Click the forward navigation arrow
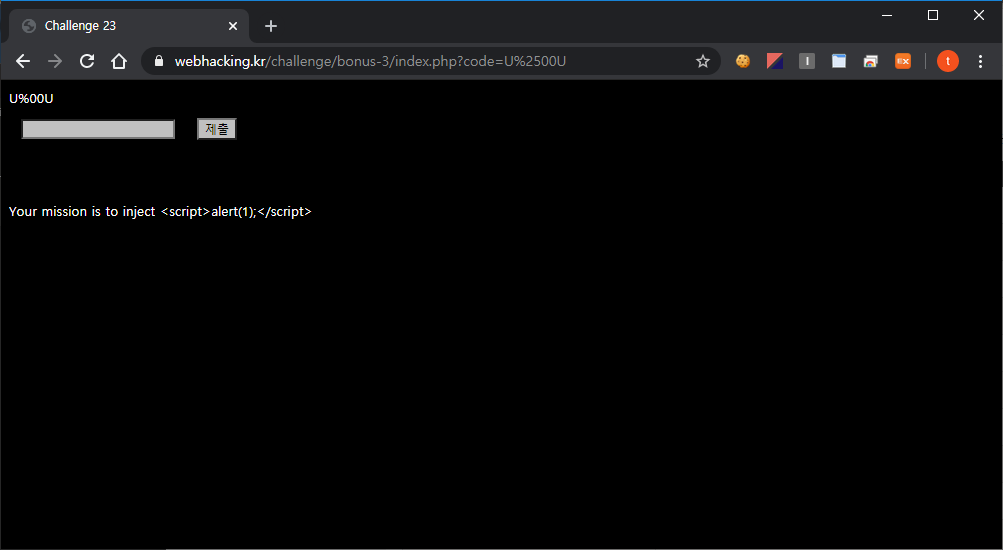The image size is (1003, 550). click(55, 61)
